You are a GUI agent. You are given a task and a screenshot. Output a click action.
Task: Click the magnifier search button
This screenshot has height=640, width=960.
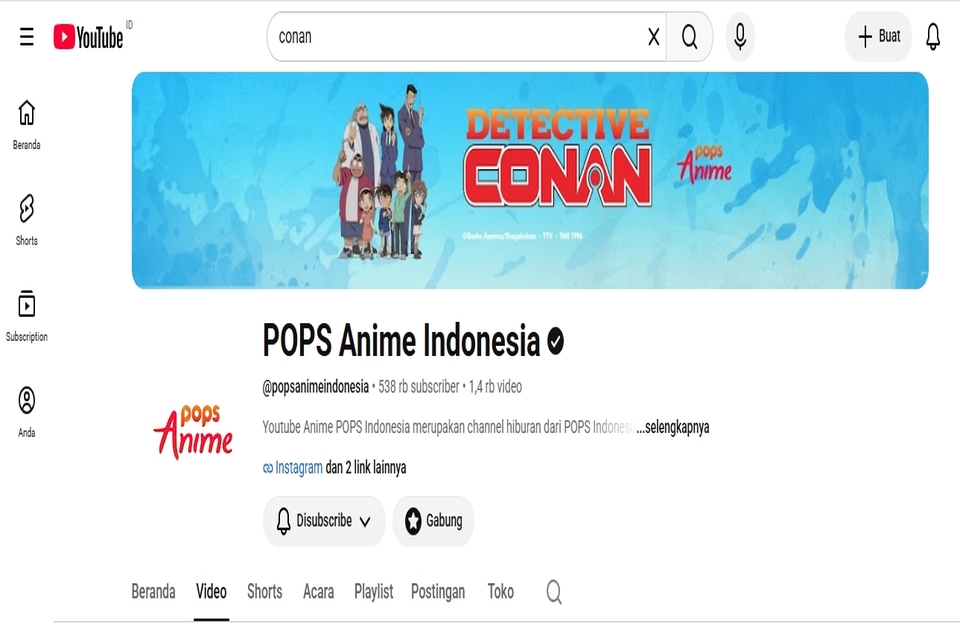point(689,37)
